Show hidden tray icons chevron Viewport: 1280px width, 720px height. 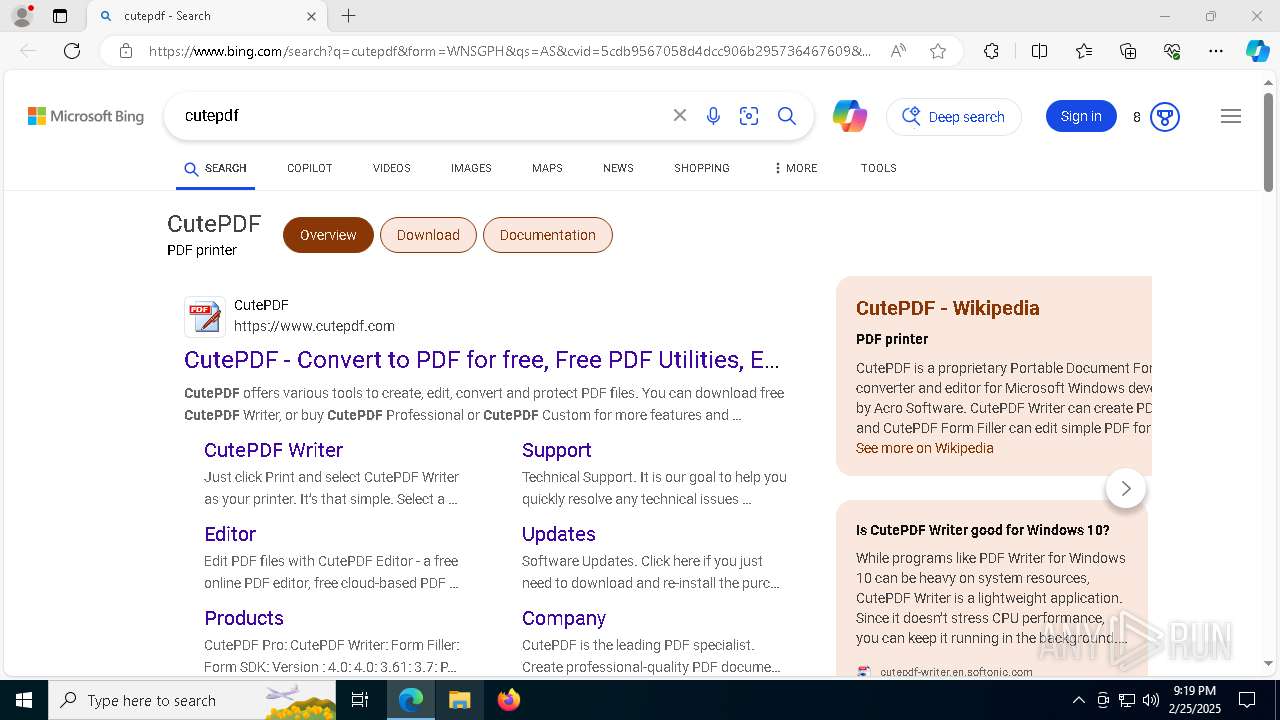coord(1078,700)
